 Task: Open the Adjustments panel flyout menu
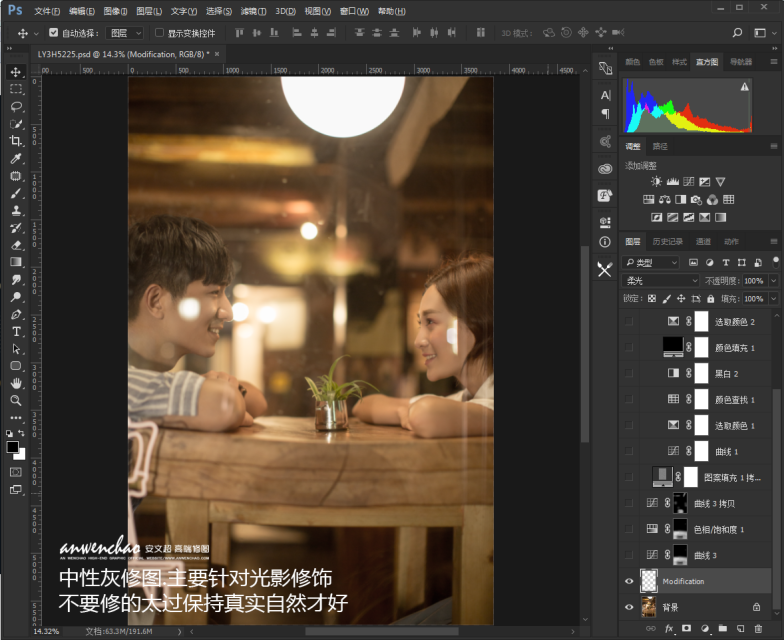click(x=774, y=146)
